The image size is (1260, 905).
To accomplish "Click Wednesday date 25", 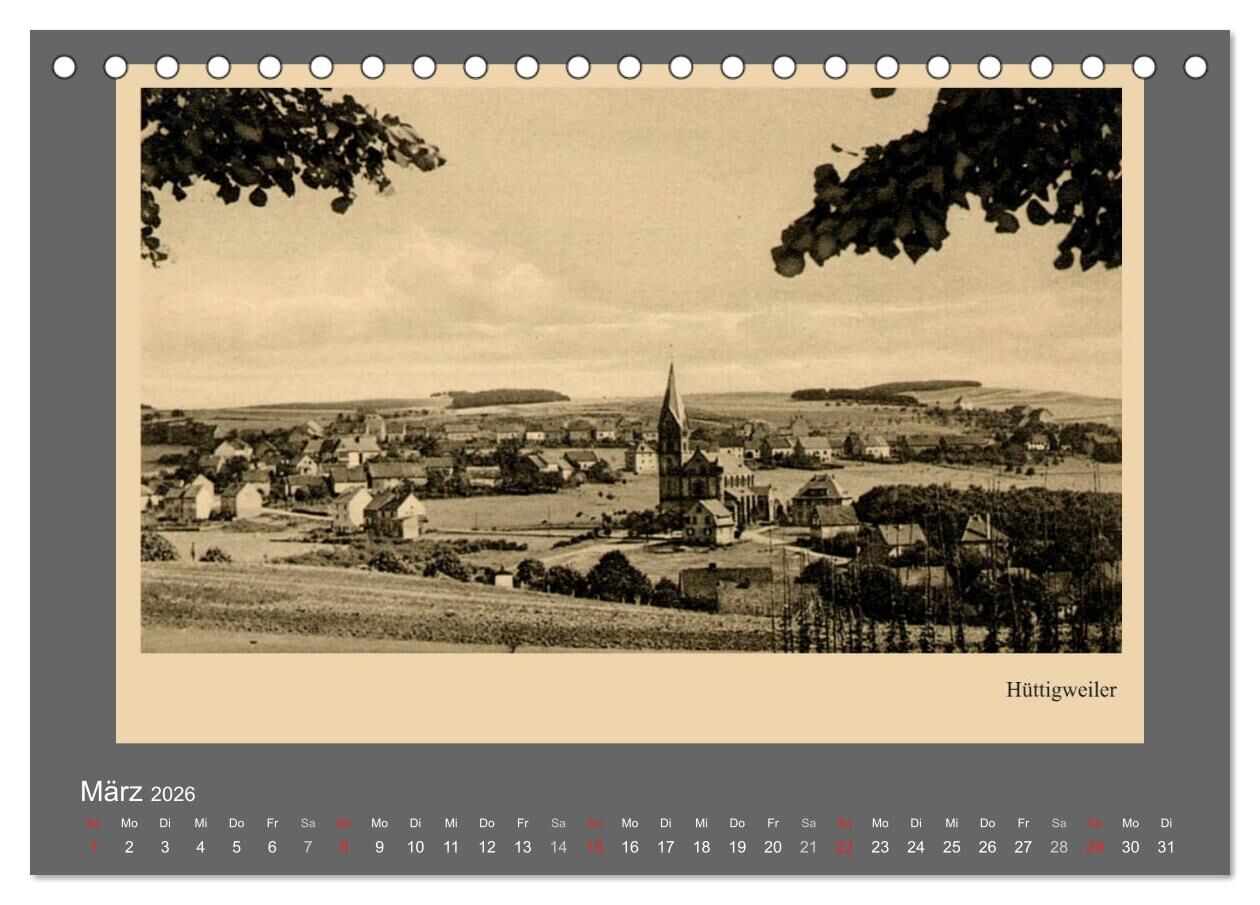I will coord(951,847).
